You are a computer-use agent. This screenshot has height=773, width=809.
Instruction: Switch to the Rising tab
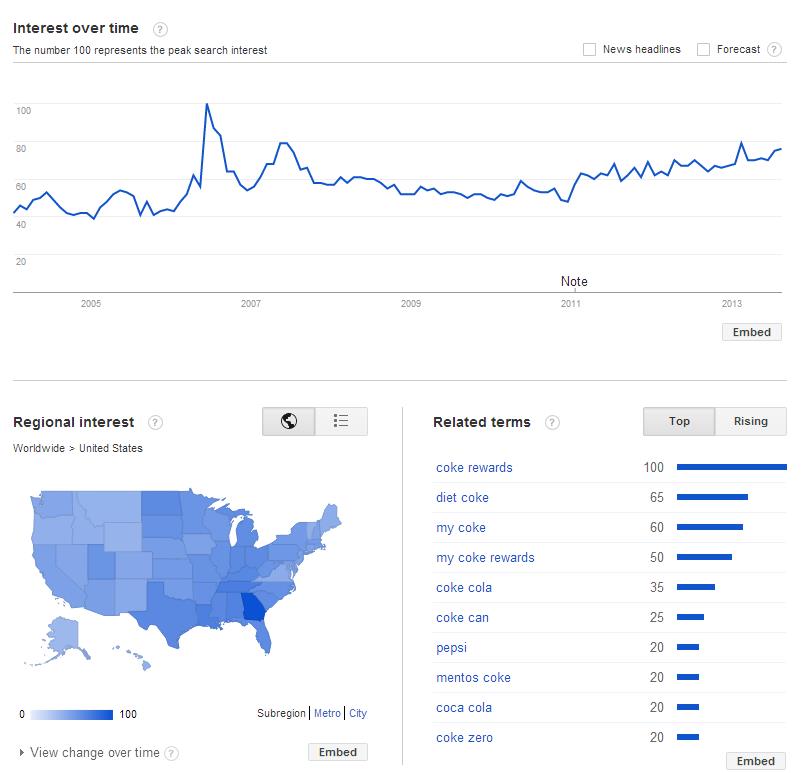point(751,421)
